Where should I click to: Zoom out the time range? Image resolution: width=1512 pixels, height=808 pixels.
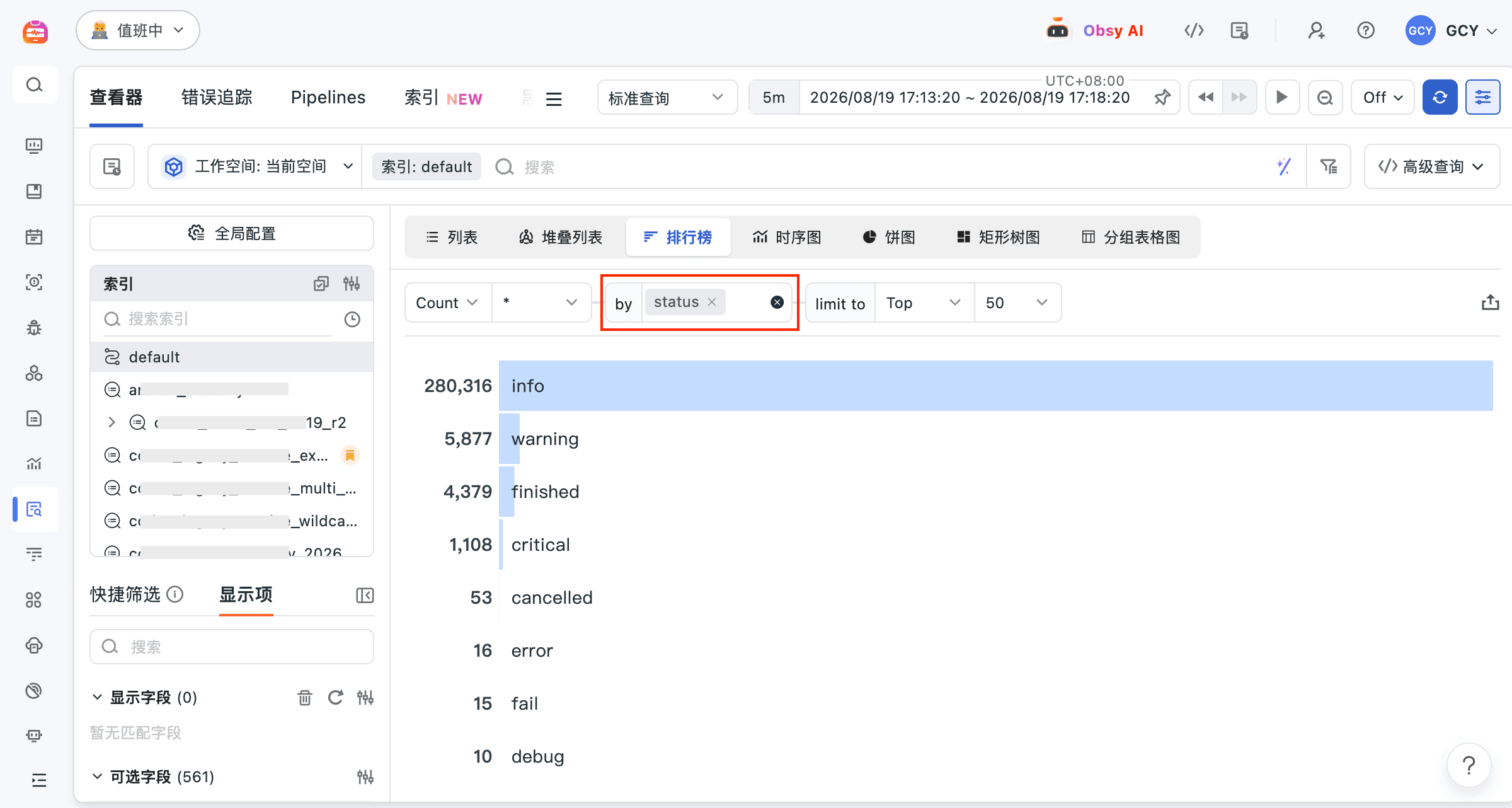(x=1325, y=98)
